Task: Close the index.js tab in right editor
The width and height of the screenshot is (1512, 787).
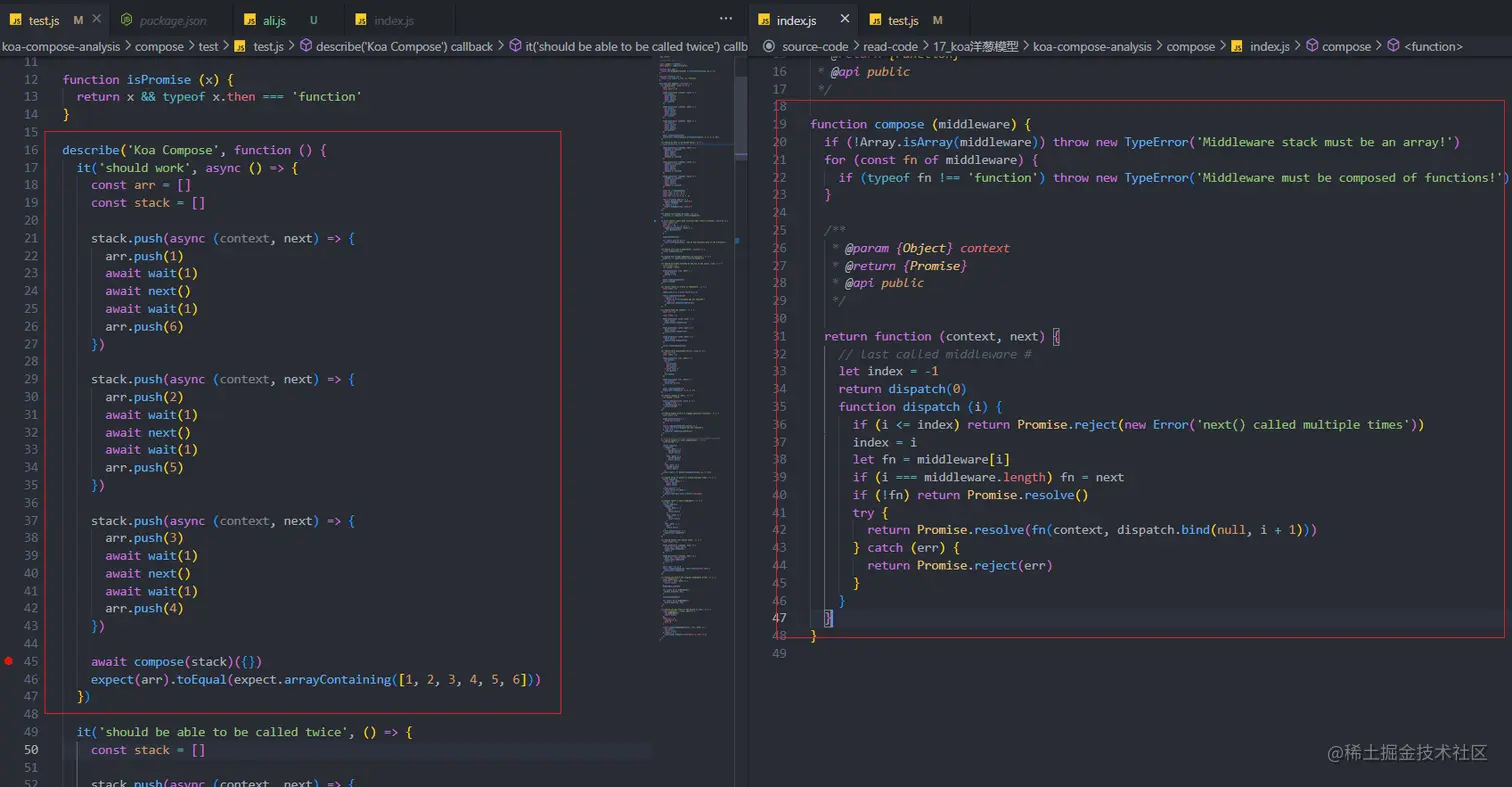Action: pyautogui.click(x=845, y=20)
